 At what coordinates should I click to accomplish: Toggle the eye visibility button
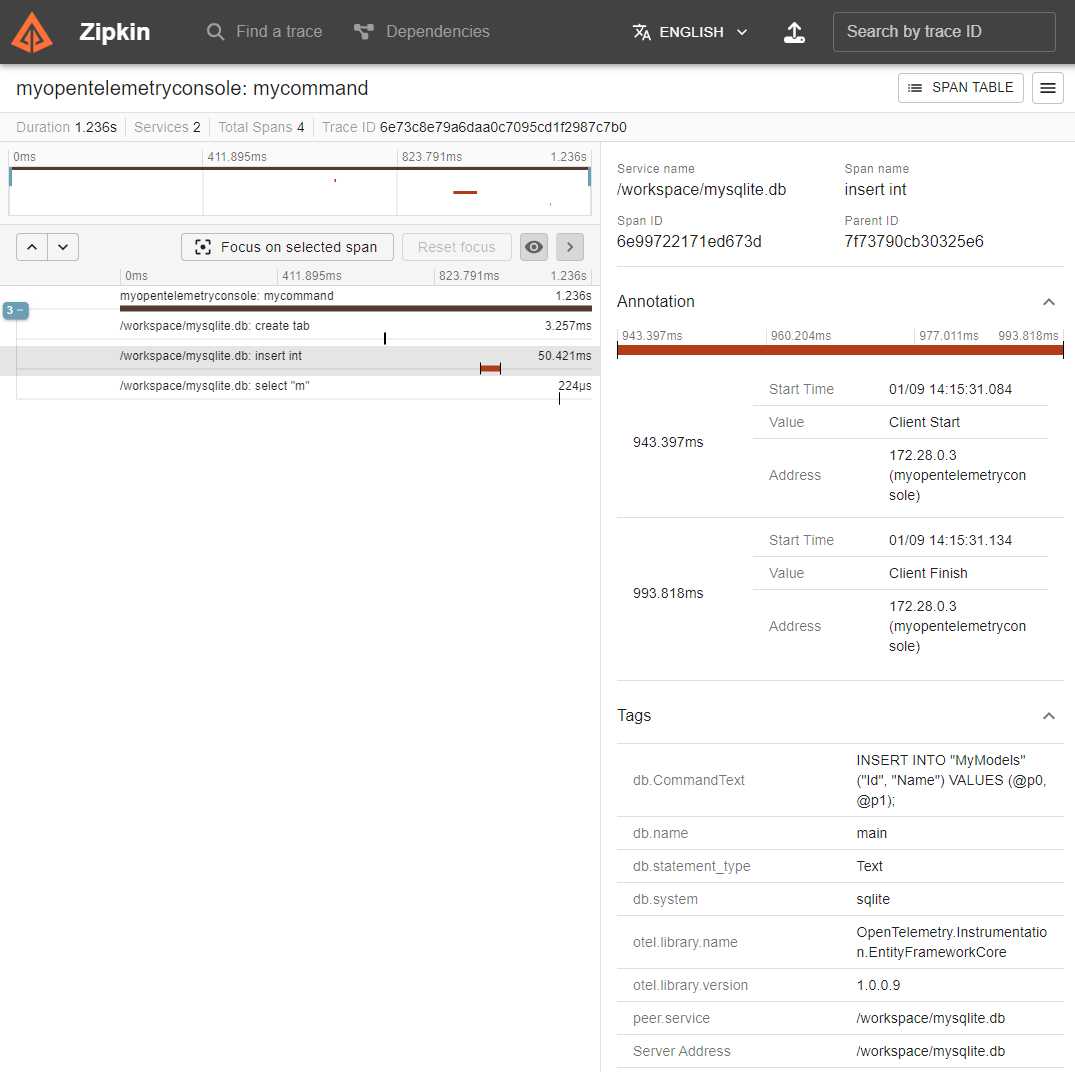(x=533, y=247)
